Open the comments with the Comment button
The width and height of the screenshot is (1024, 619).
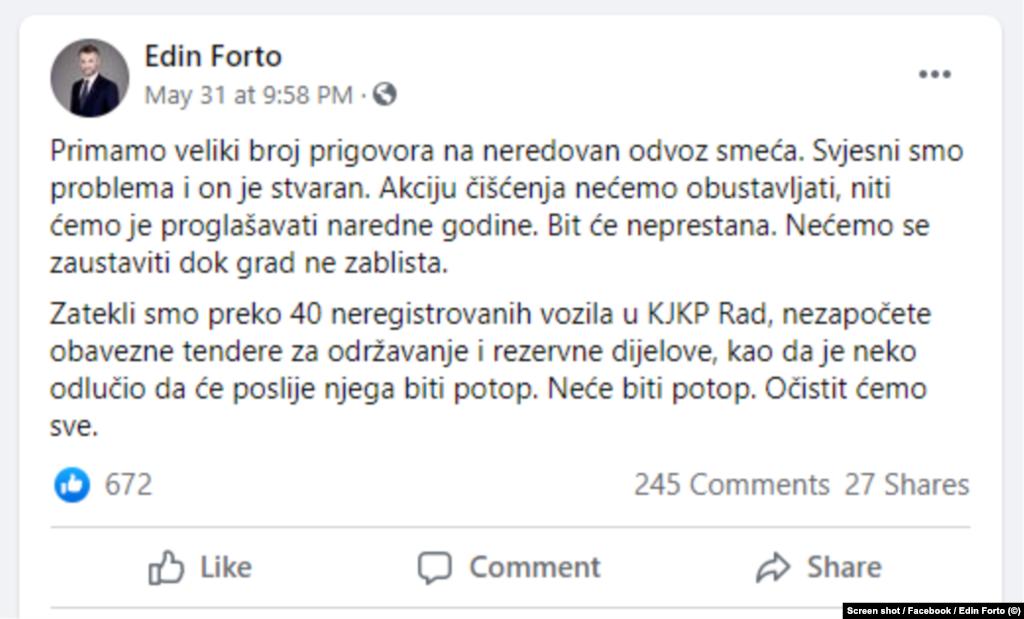point(507,567)
